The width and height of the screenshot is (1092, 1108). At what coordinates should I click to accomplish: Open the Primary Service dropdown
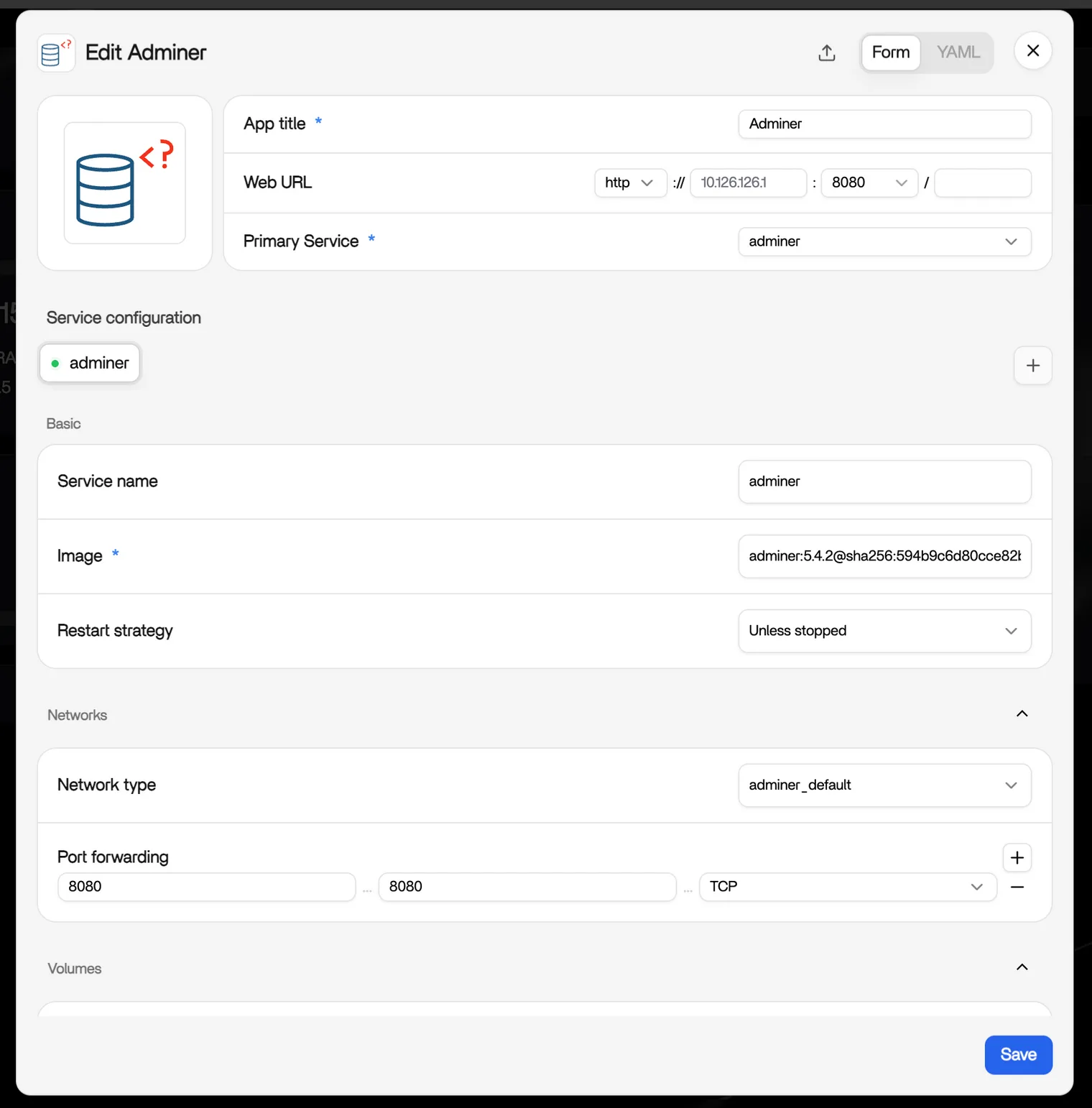coord(884,241)
